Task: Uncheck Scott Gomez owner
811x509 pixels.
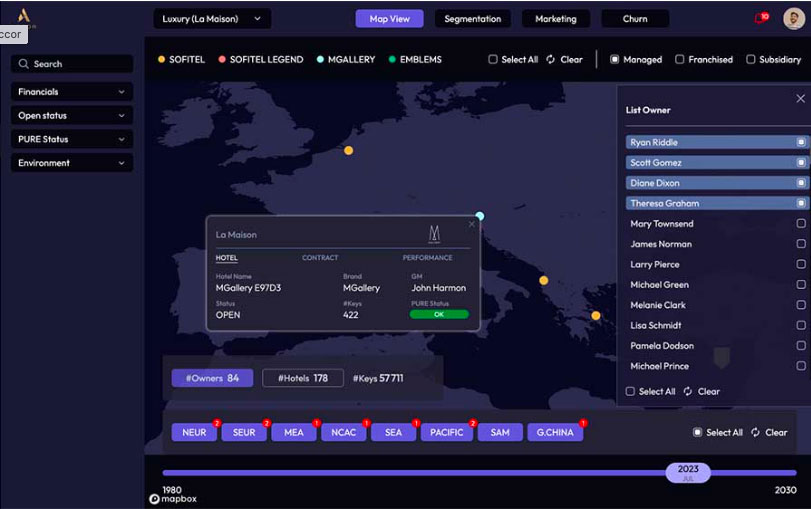Action: pyautogui.click(x=801, y=162)
